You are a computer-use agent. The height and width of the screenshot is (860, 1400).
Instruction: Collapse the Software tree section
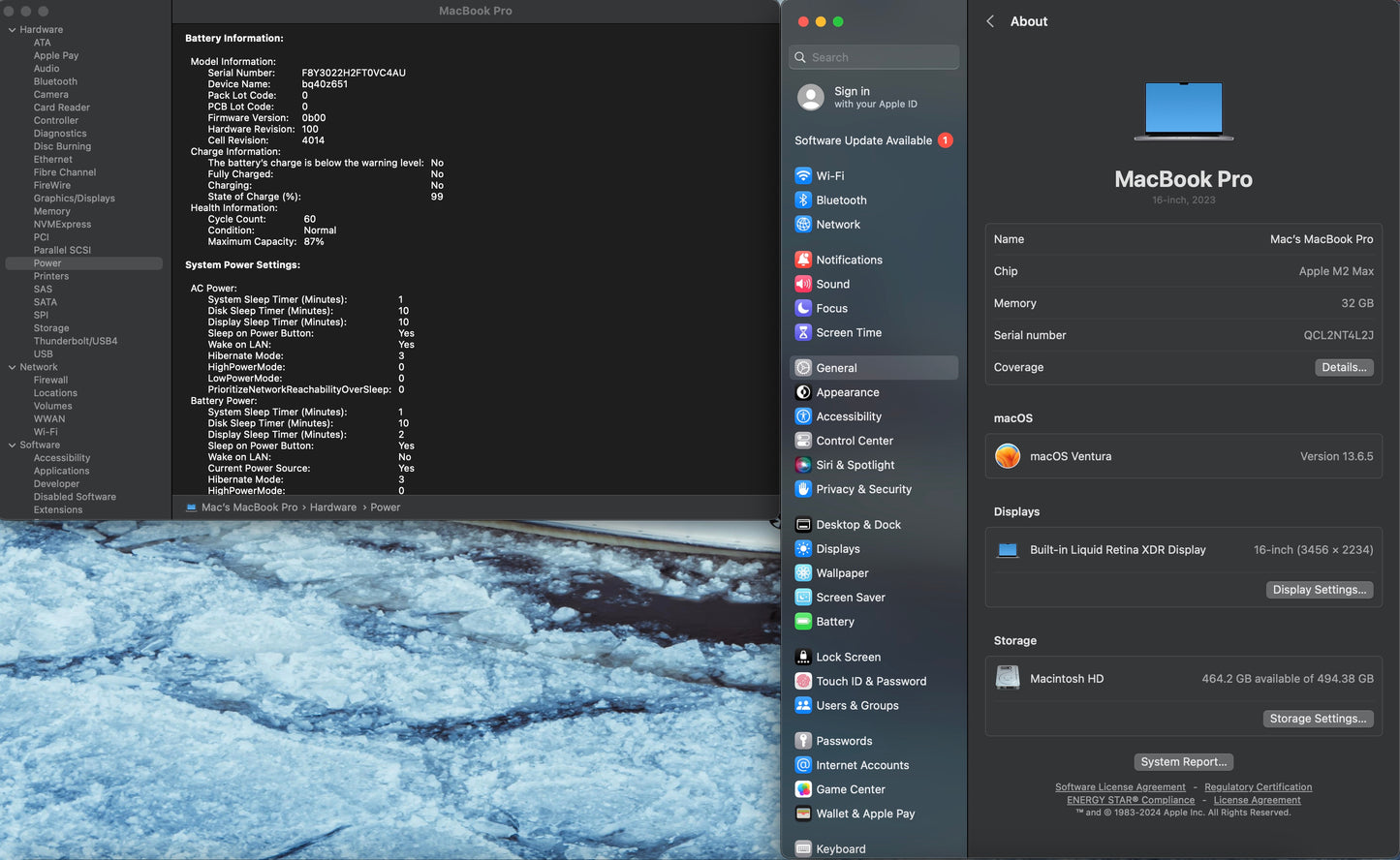click(x=12, y=445)
